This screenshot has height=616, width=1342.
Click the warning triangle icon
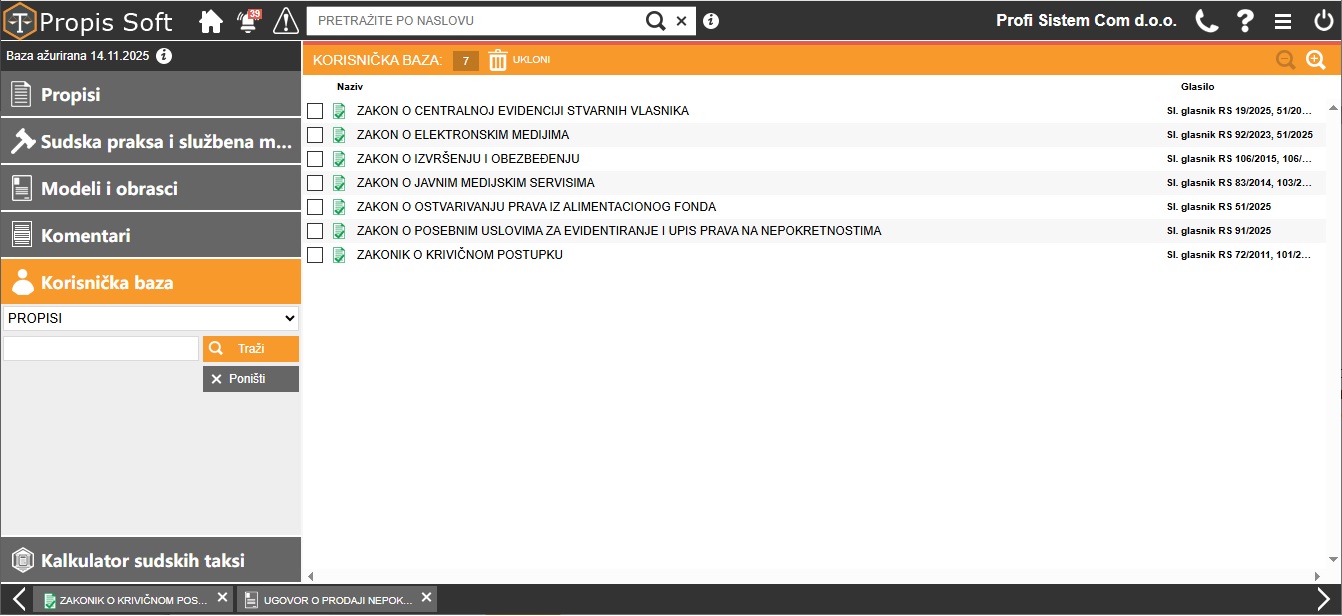click(286, 21)
